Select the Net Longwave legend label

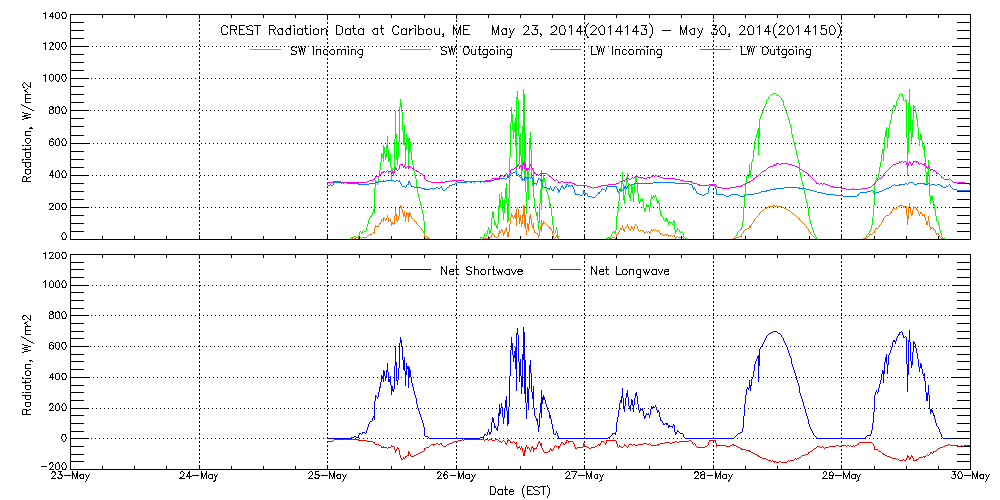pyautogui.click(x=629, y=271)
